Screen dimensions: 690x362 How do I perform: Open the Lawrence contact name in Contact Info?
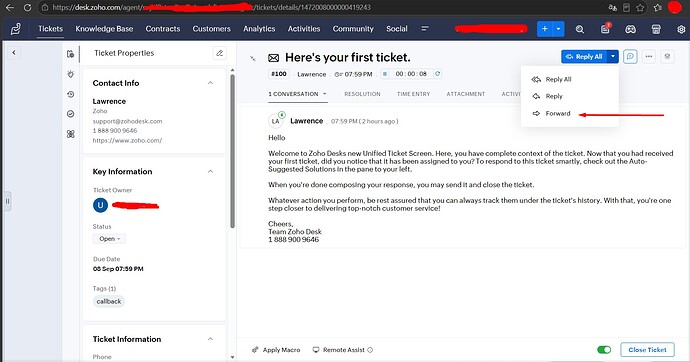click(x=109, y=101)
